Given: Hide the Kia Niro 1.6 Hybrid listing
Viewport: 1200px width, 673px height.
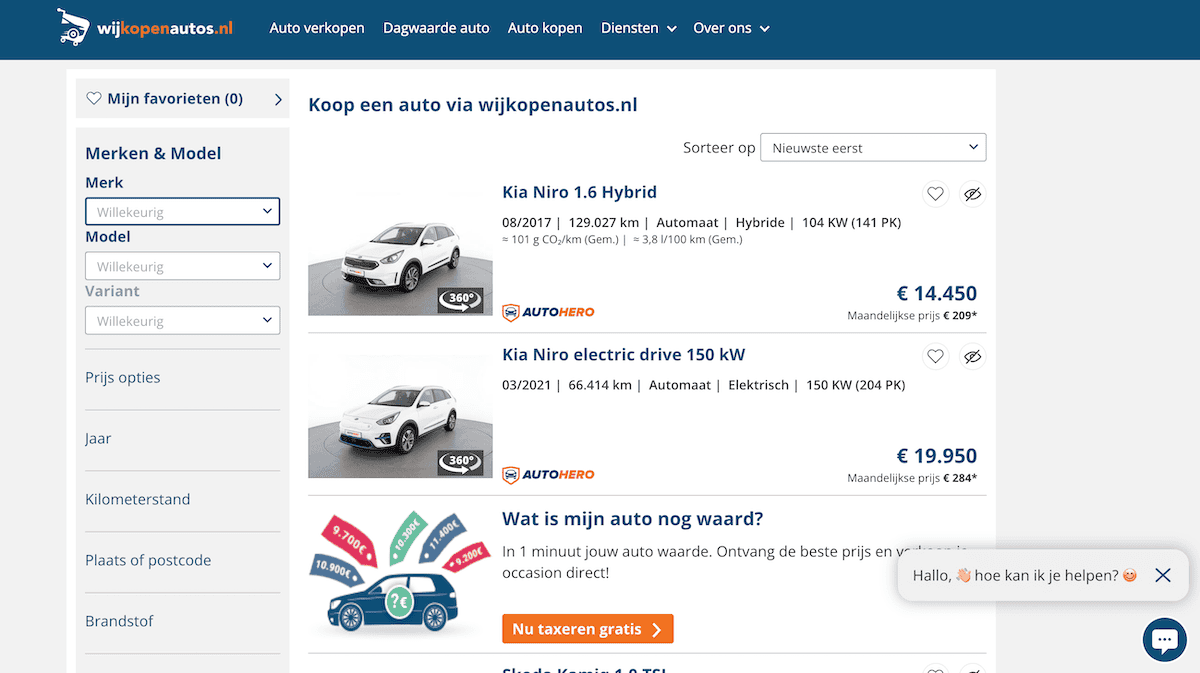Looking at the screenshot, I should [x=972, y=194].
